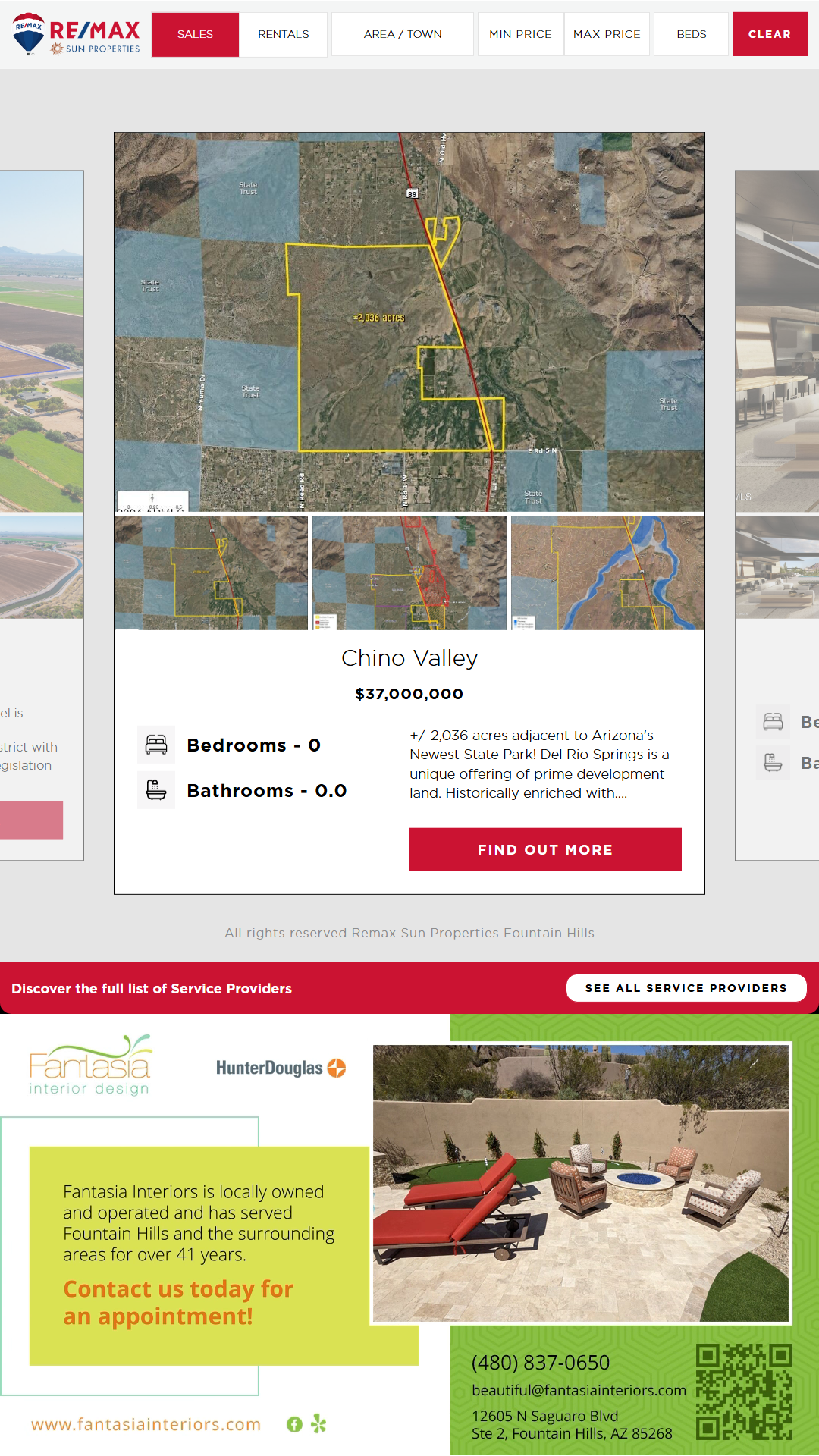Click the Fantasia interior design logo
The image size is (819, 1456).
[90, 1065]
